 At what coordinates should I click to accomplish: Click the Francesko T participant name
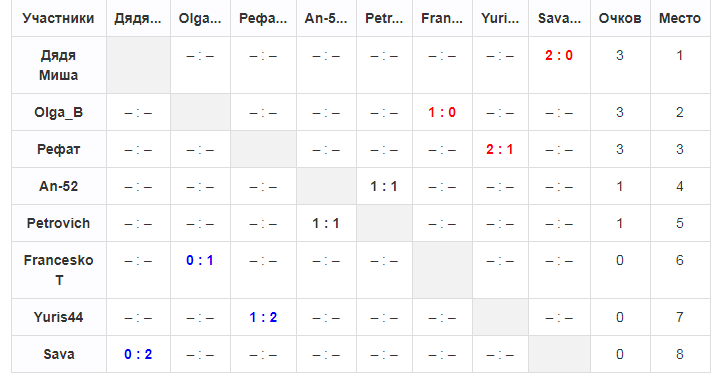click(x=58, y=270)
